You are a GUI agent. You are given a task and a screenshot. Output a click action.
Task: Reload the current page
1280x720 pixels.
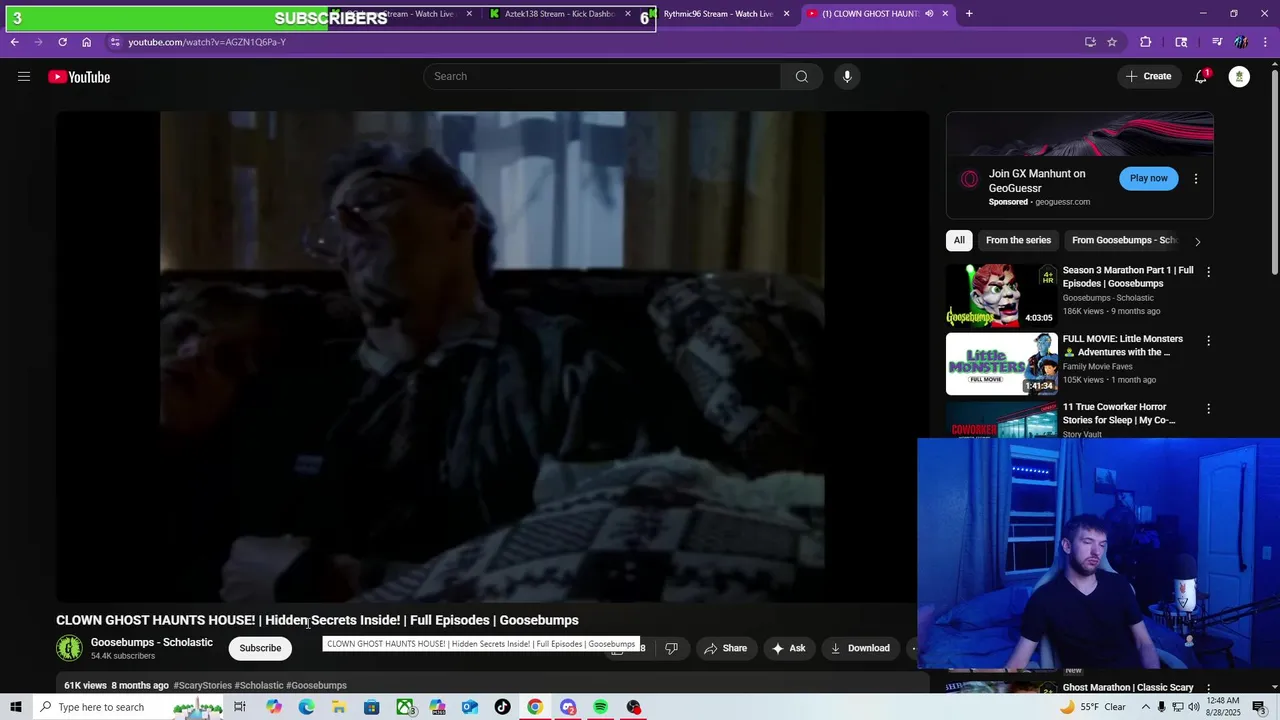pyautogui.click(x=62, y=42)
